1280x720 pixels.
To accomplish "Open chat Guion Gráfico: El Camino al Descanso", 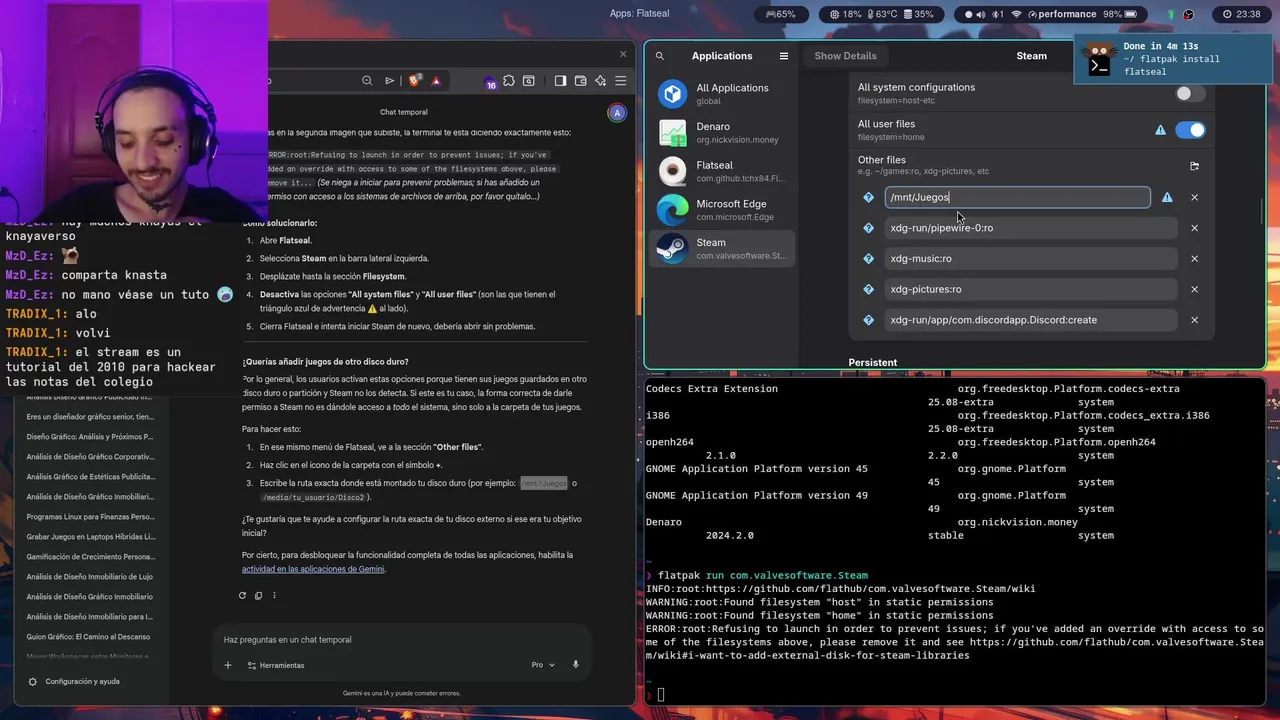I will pyautogui.click(x=89, y=637).
